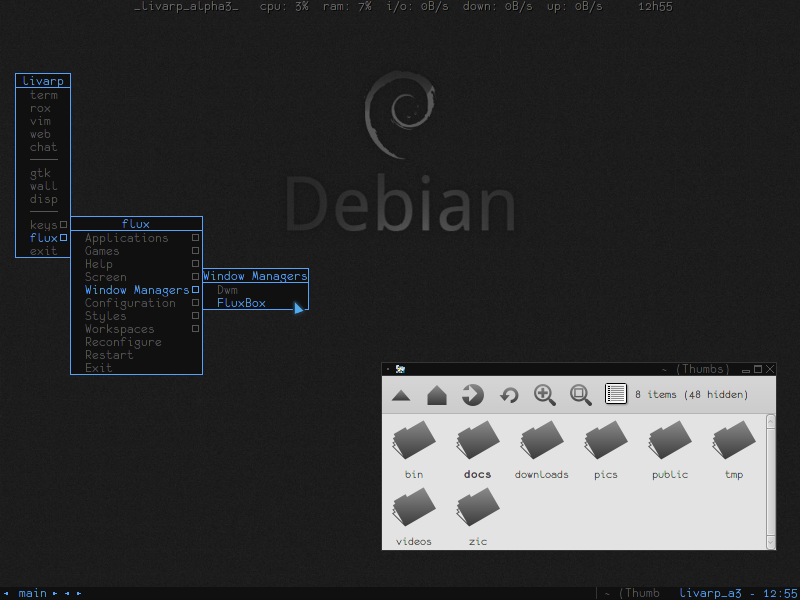Switch to list details view in ROX-Filer

(616, 394)
